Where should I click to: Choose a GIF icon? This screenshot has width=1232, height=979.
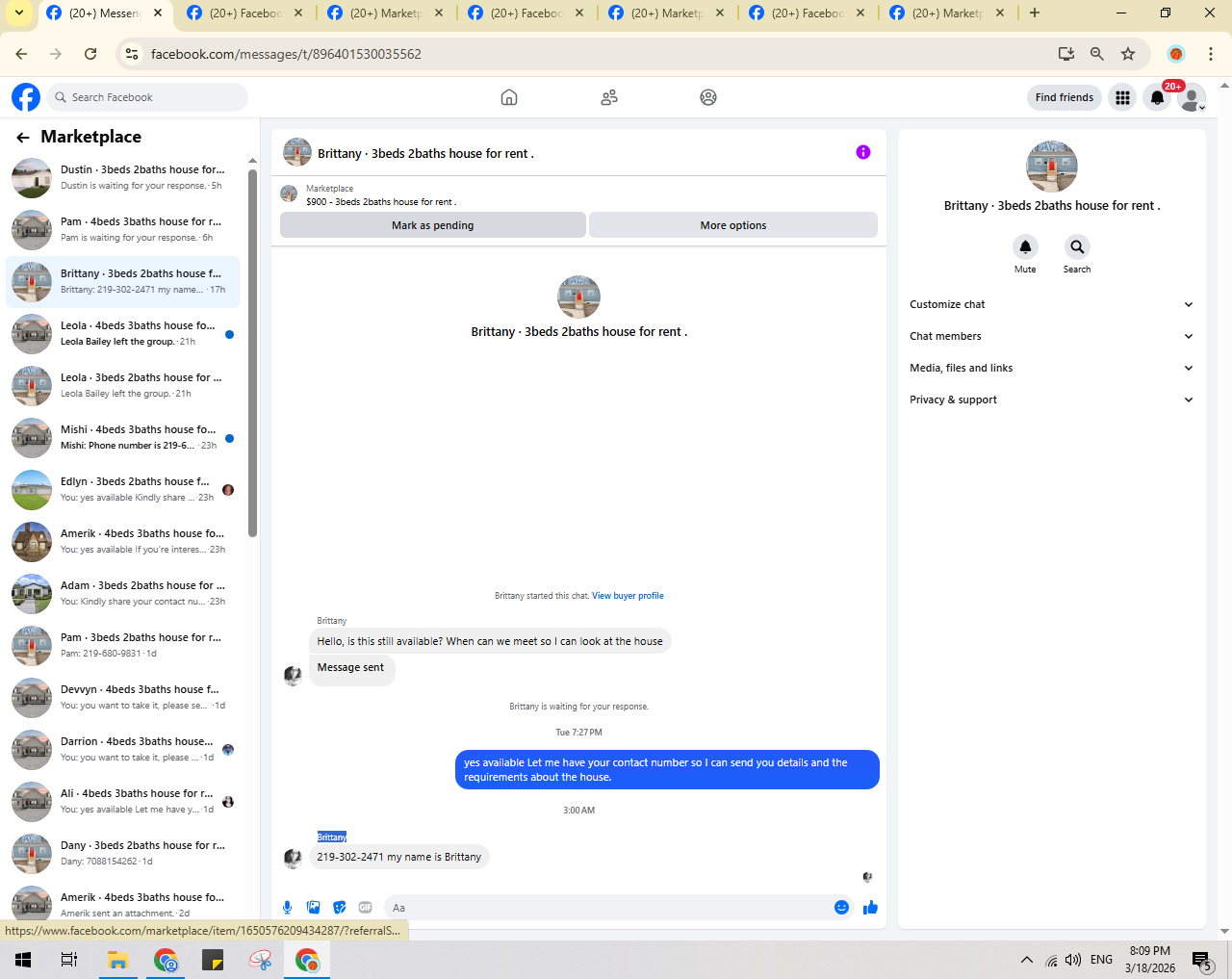(365, 907)
